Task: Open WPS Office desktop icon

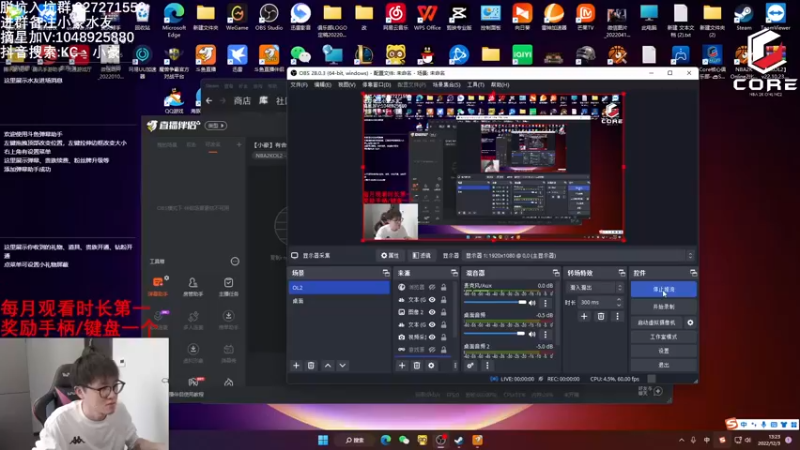Action: [x=427, y=17]
